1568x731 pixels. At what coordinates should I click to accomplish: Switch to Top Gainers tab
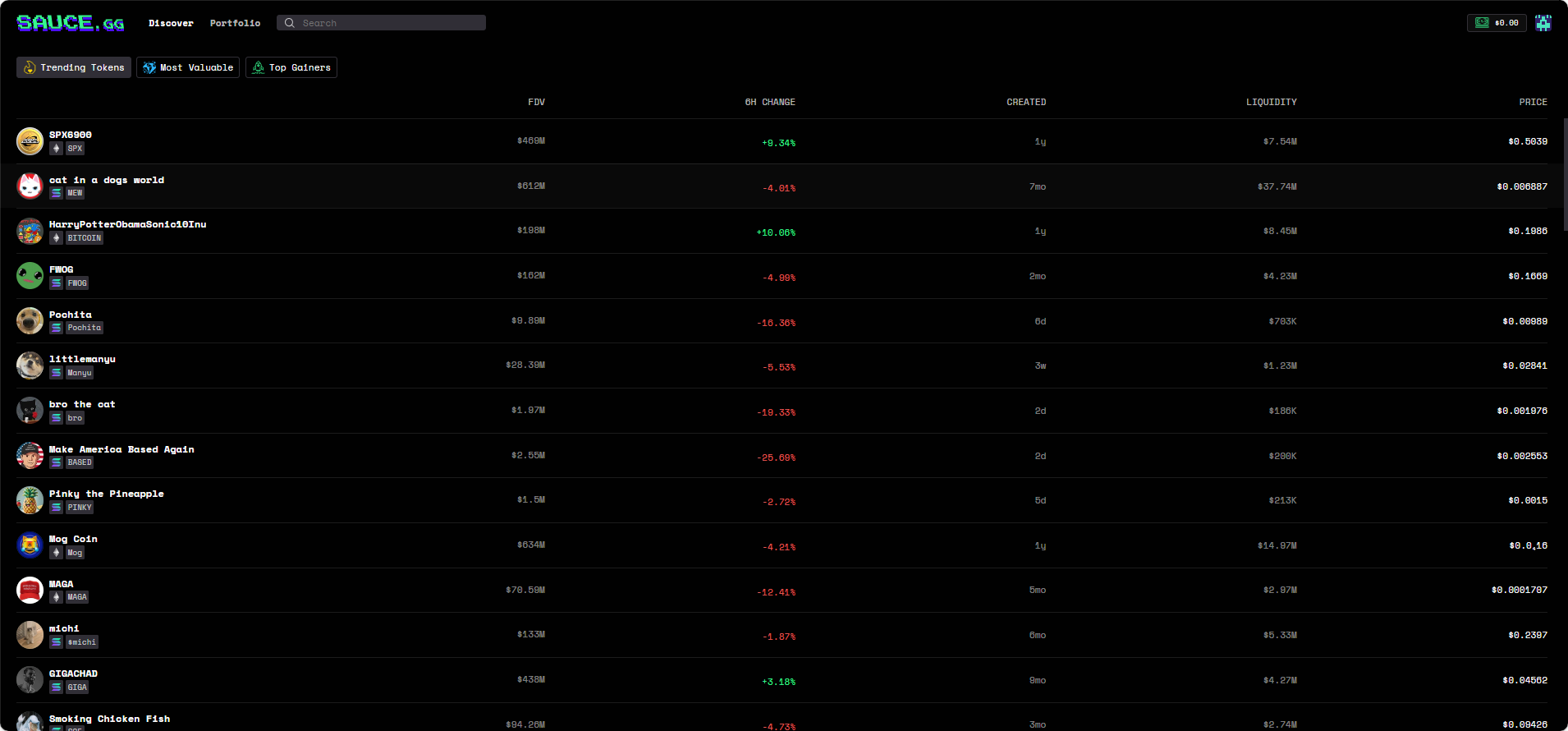click(x=291, y=67)
